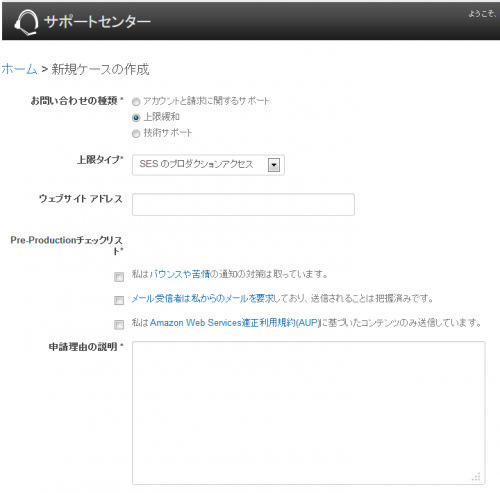500x493 pixels.
Task: Click the 新規ケースの作成 breadcrumb text
Action: tap(100, 69)
